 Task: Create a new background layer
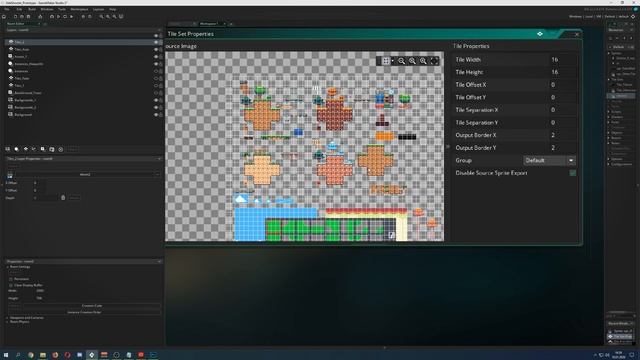[8, 149]
